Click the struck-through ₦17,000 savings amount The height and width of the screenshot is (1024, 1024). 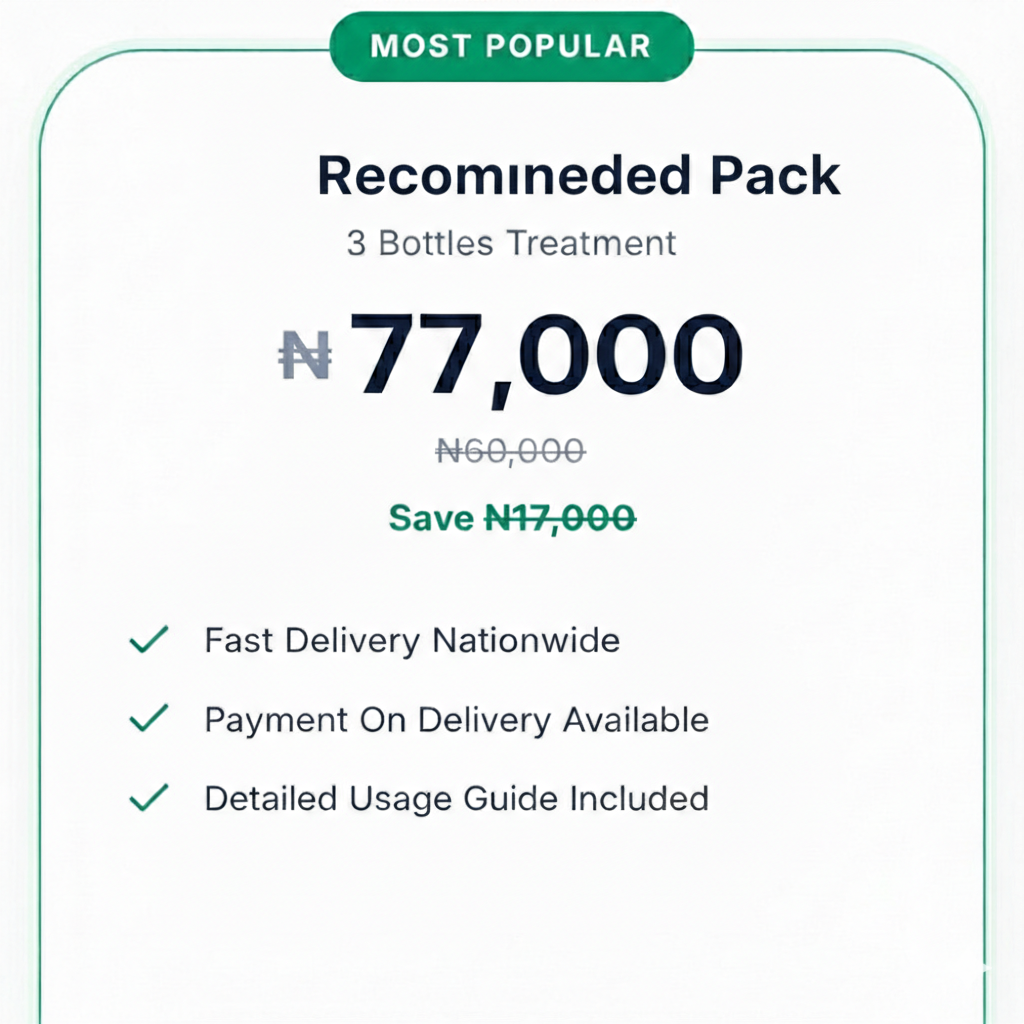coord(559,518)
